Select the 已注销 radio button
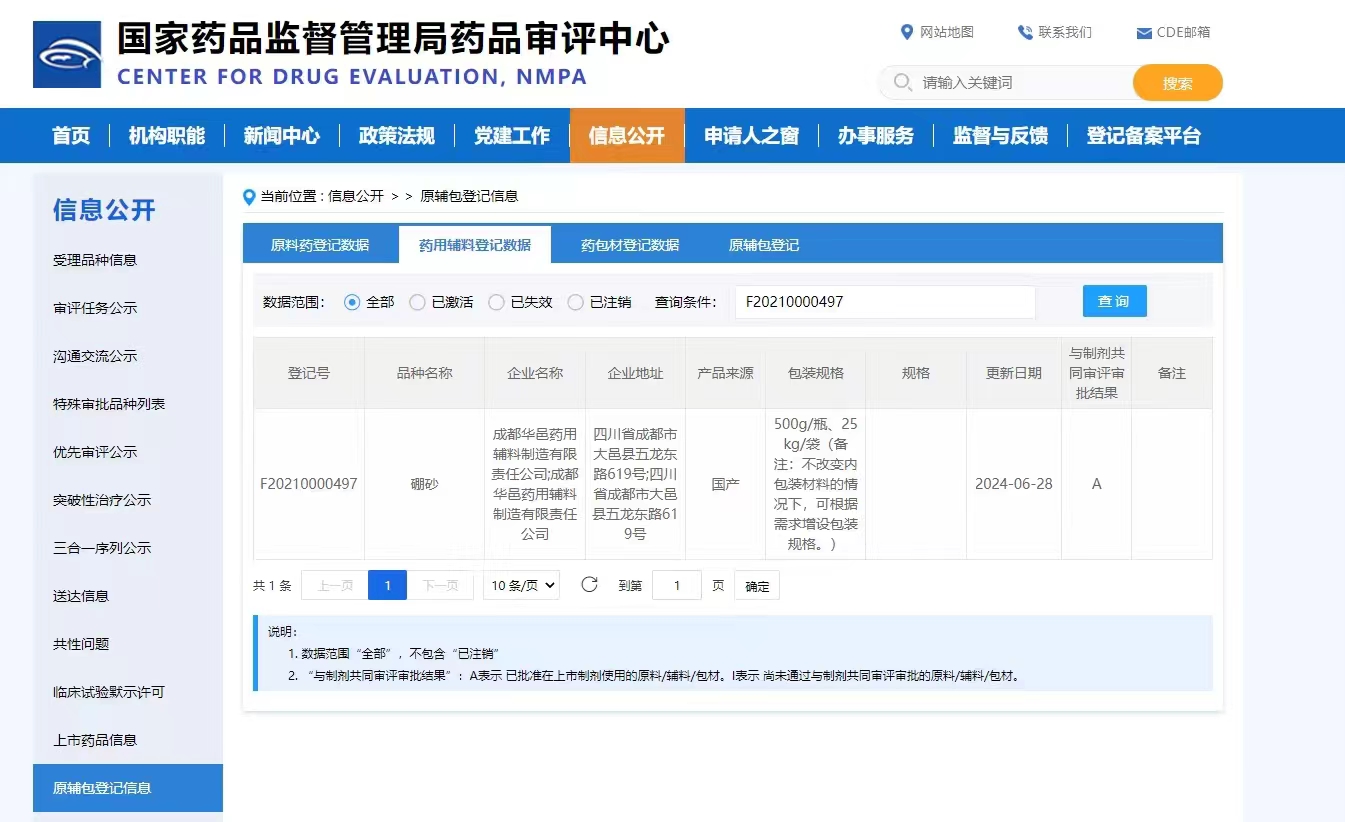The height and width of the screenshot is (822, 1345). click(x=575, y=302)
